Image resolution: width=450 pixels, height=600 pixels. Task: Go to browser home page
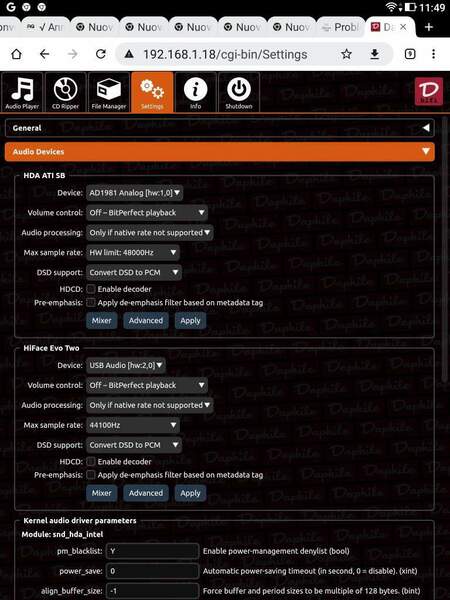pos(16,54)
